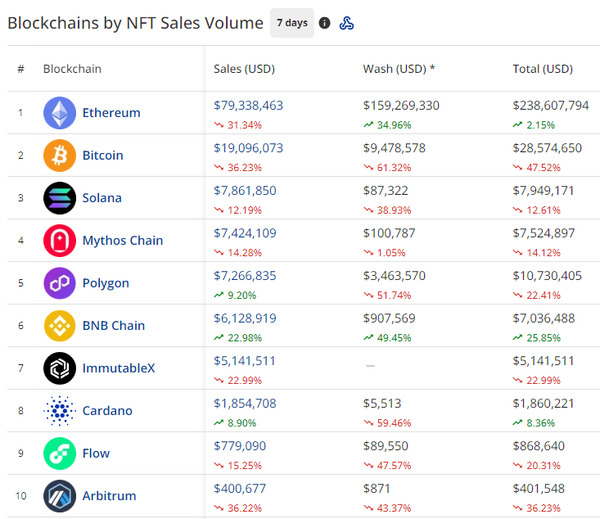Sort by the Blockchain column header
The height and width of the screenshot is (519, 600).
pos(72,69)
